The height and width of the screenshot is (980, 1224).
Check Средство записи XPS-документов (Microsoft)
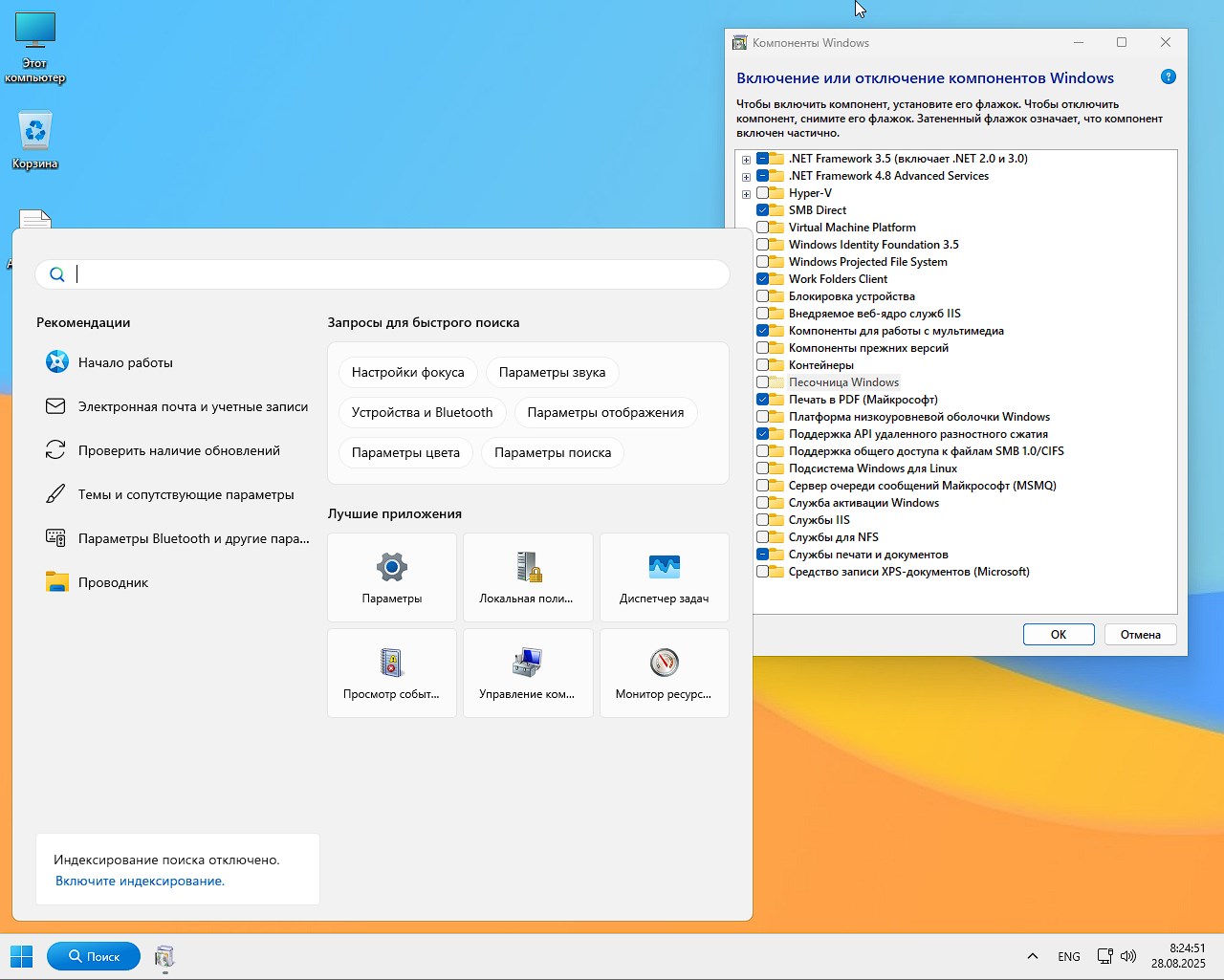(762, 572)
